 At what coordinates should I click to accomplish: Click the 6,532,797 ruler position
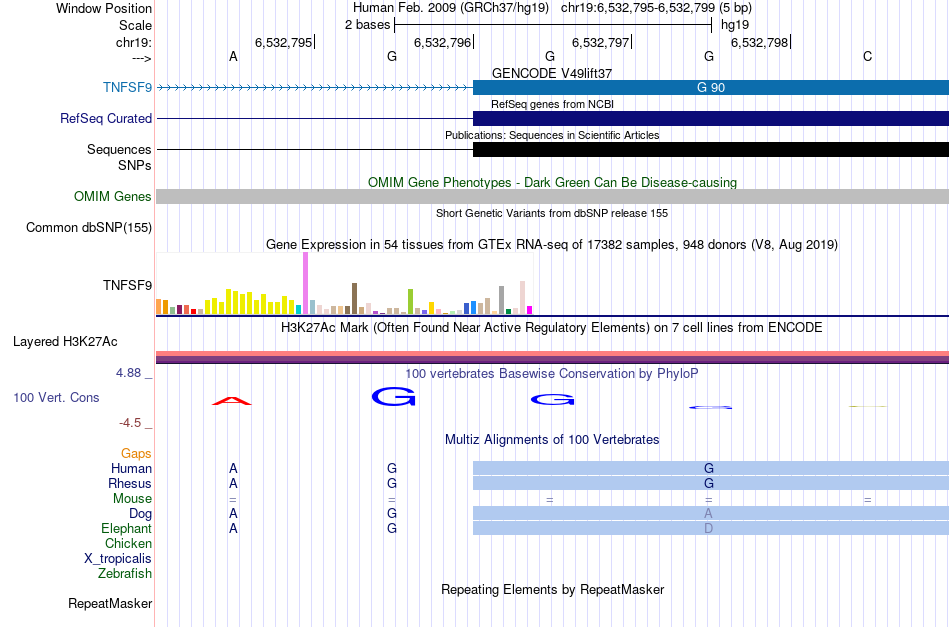tap(600, 42)
